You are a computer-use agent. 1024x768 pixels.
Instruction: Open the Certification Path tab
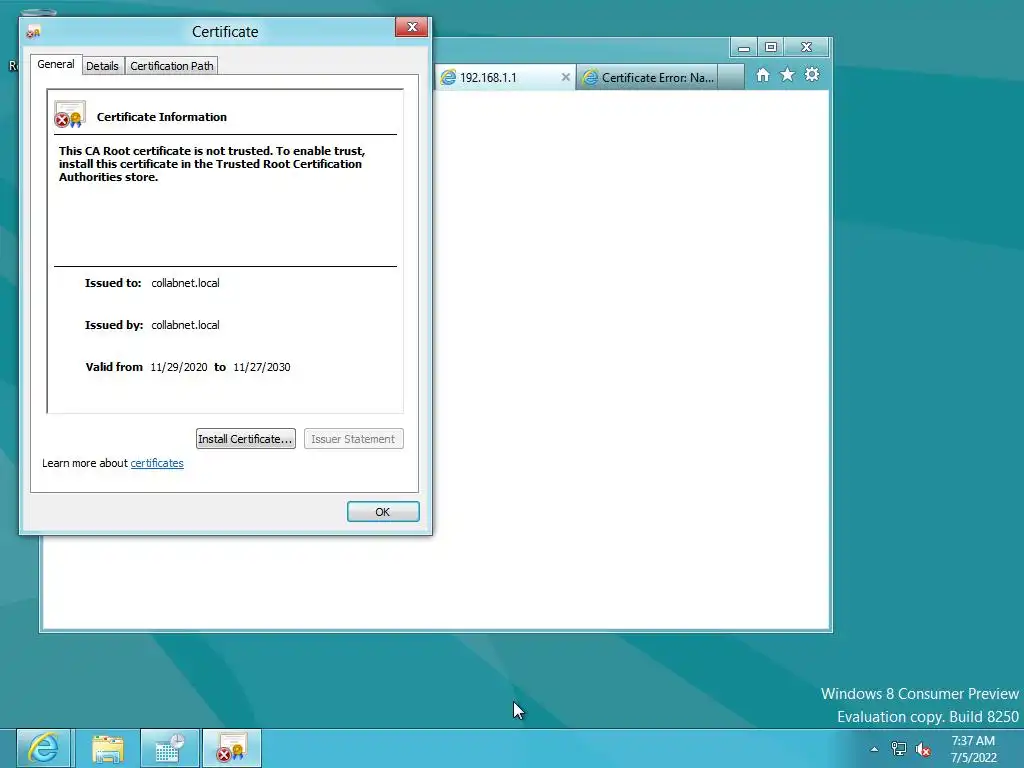pyautogui.click(x=172, y=66)
